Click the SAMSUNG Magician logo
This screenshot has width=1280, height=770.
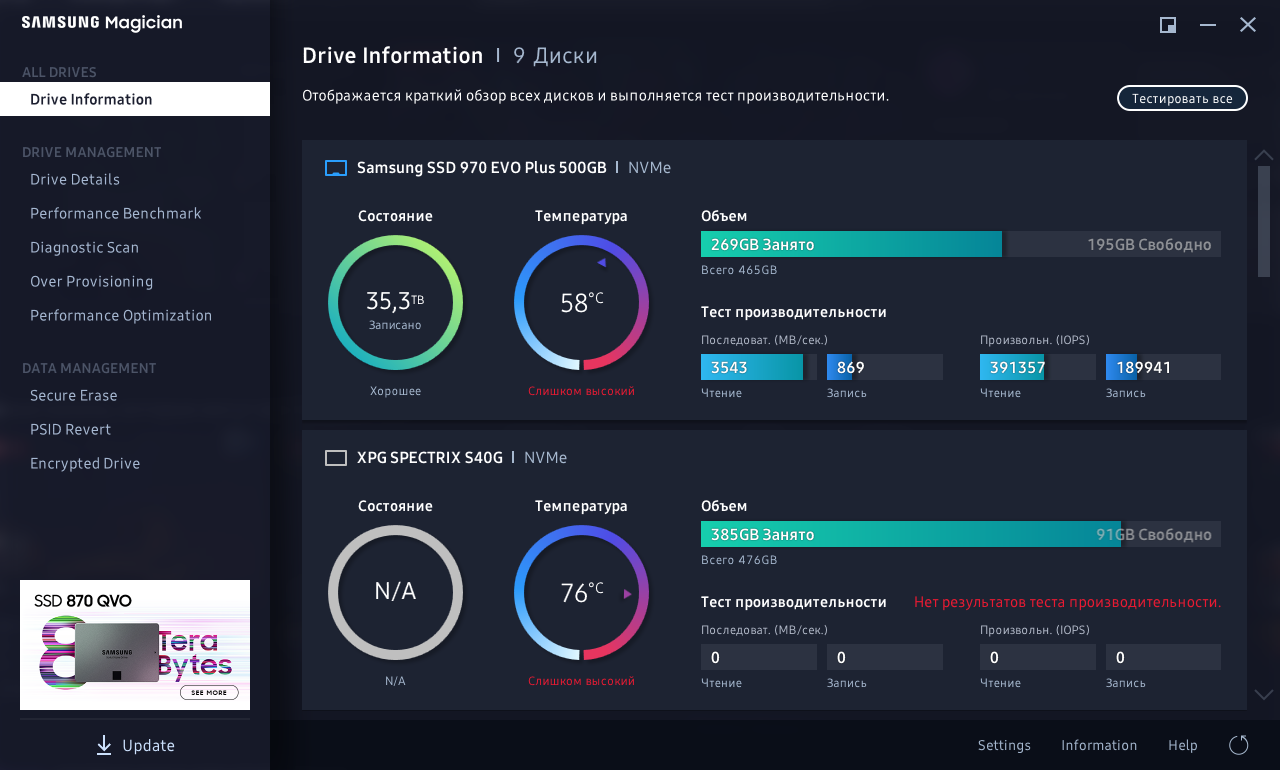click(102, 23)
